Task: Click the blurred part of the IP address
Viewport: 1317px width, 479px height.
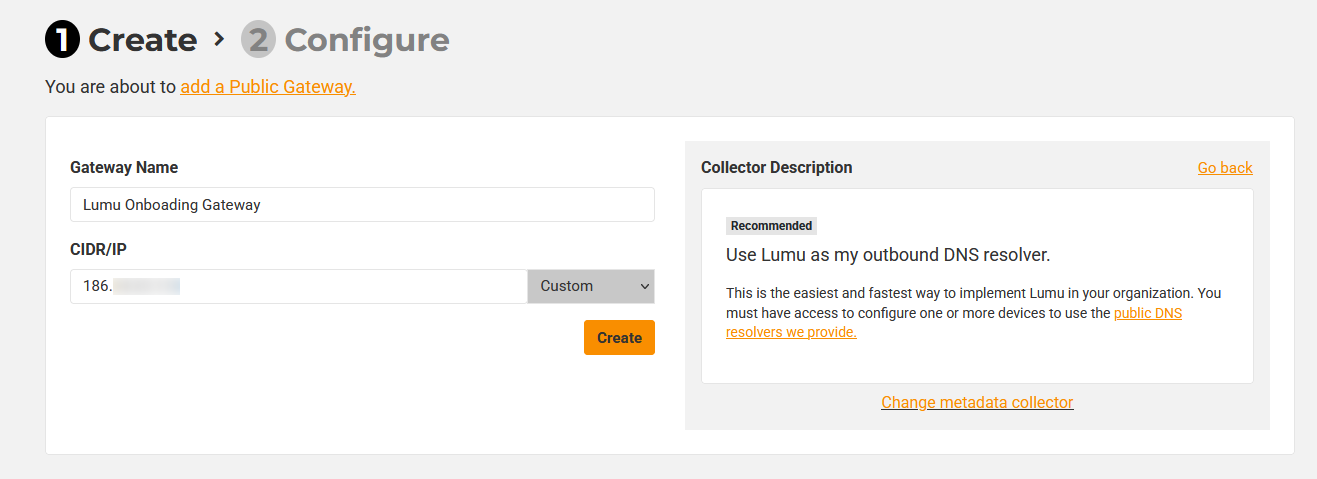Action: 146,286
